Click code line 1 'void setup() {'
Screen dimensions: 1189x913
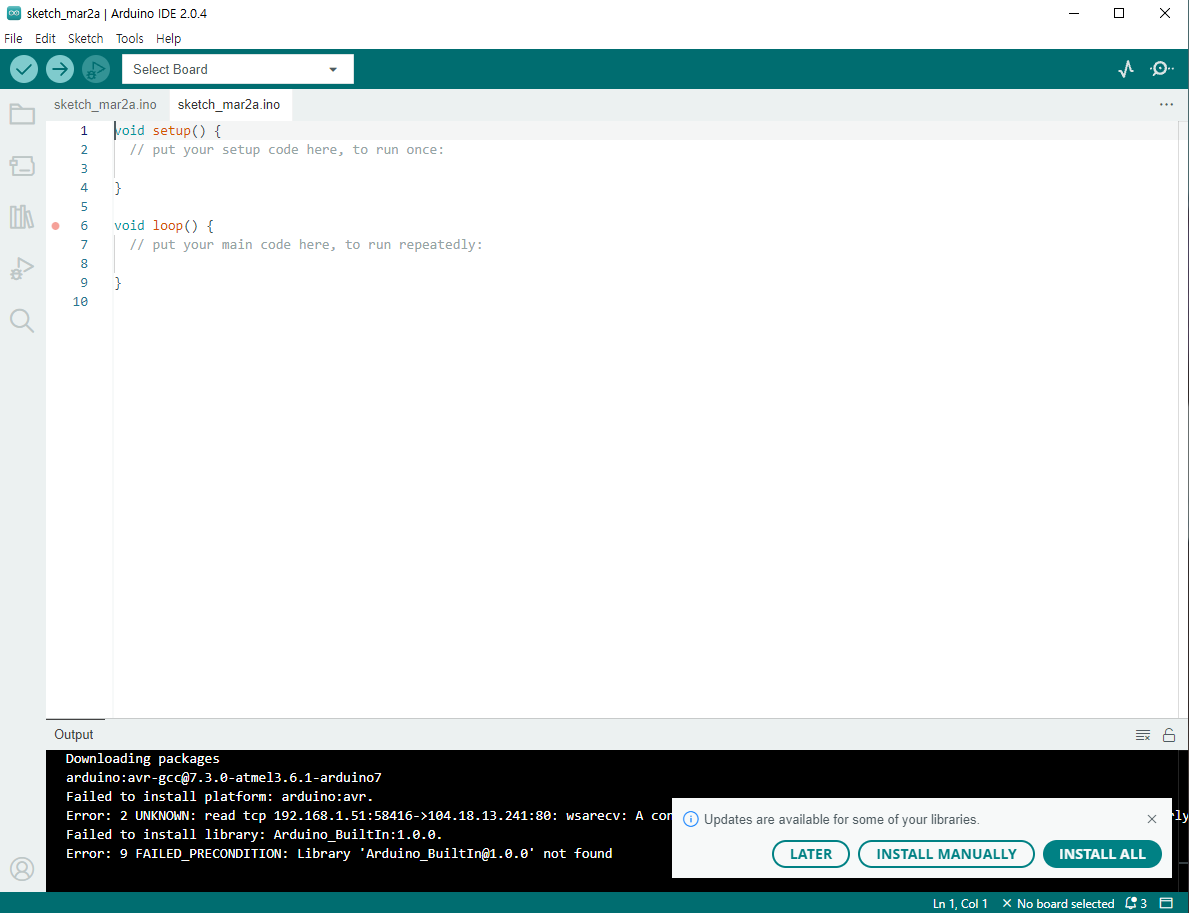168,130
